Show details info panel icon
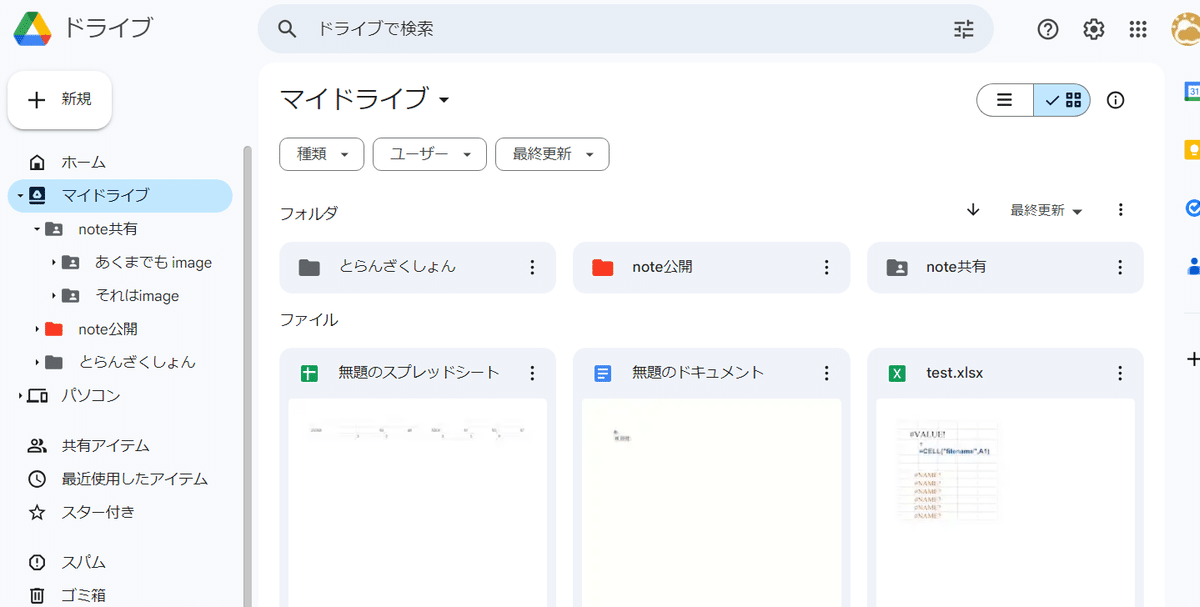1200x607 pixels. click(1116, 100)
